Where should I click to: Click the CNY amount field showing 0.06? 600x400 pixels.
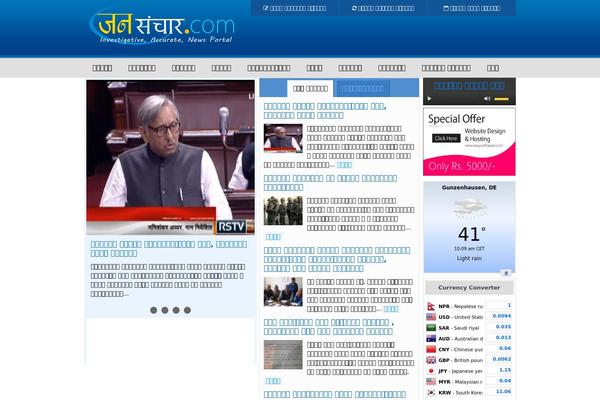coord(499,348)
